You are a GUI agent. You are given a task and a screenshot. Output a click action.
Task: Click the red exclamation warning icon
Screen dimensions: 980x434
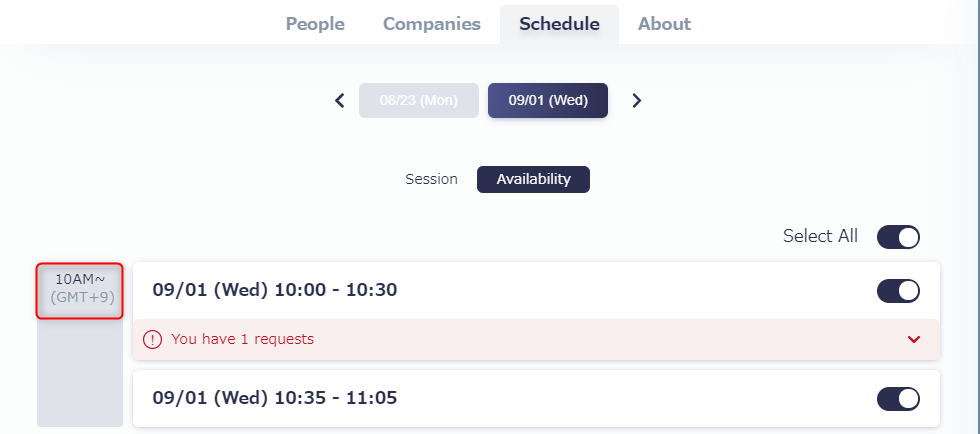click(152, 340)
